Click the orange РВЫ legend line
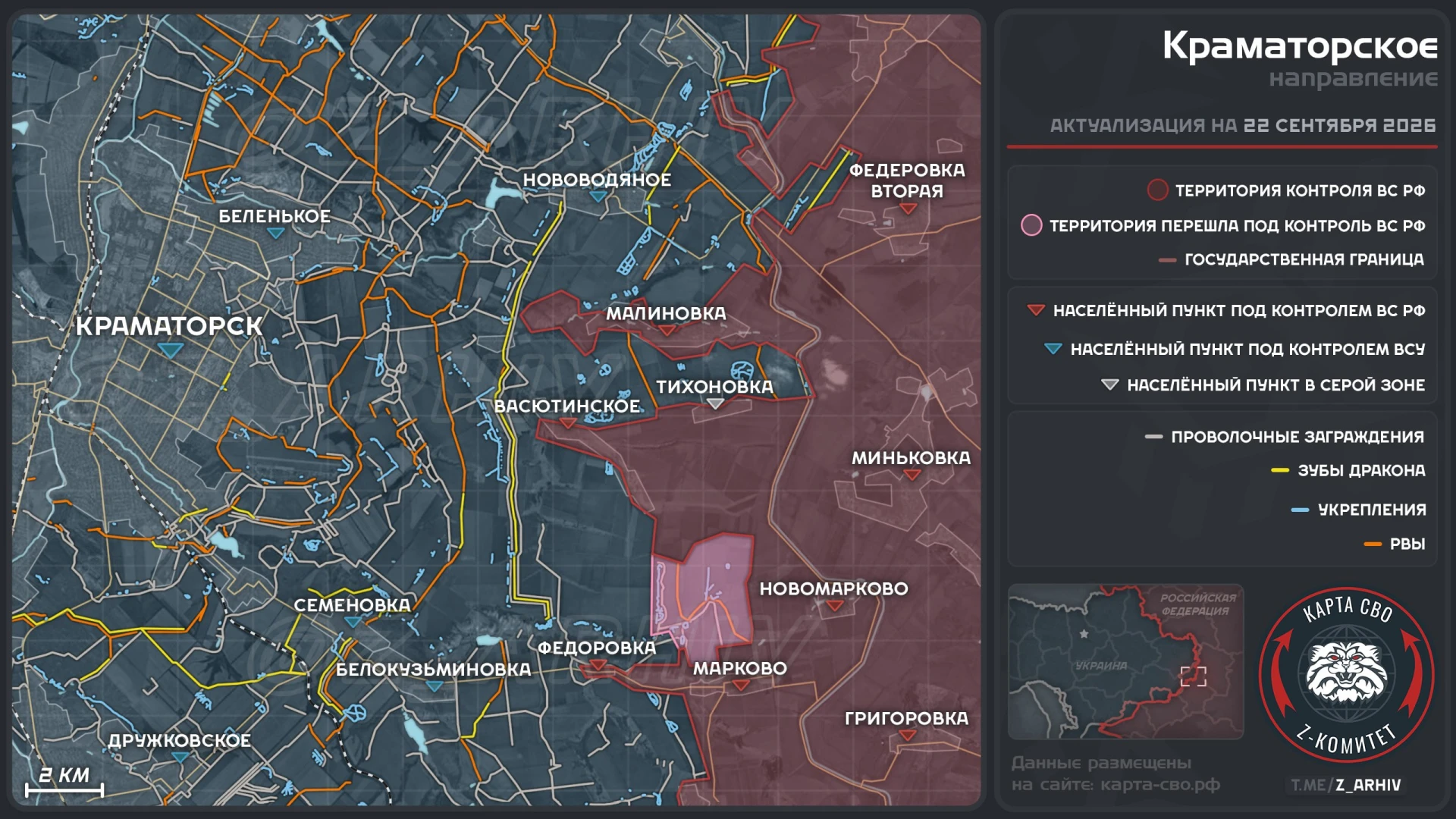 tap(1373, 544)
